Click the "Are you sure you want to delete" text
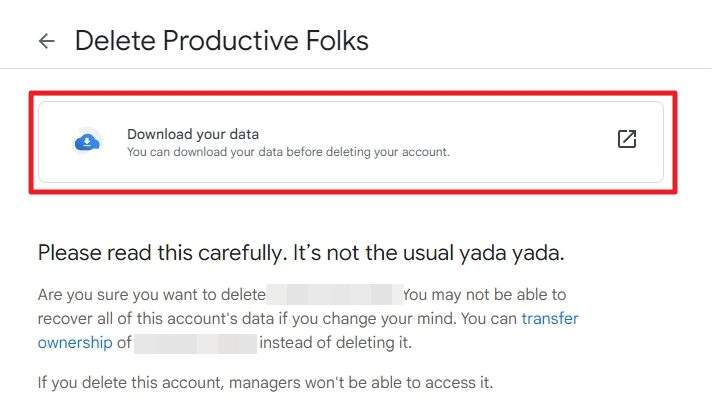This screenshot has width=712, height=411. [x=152, y=295]
